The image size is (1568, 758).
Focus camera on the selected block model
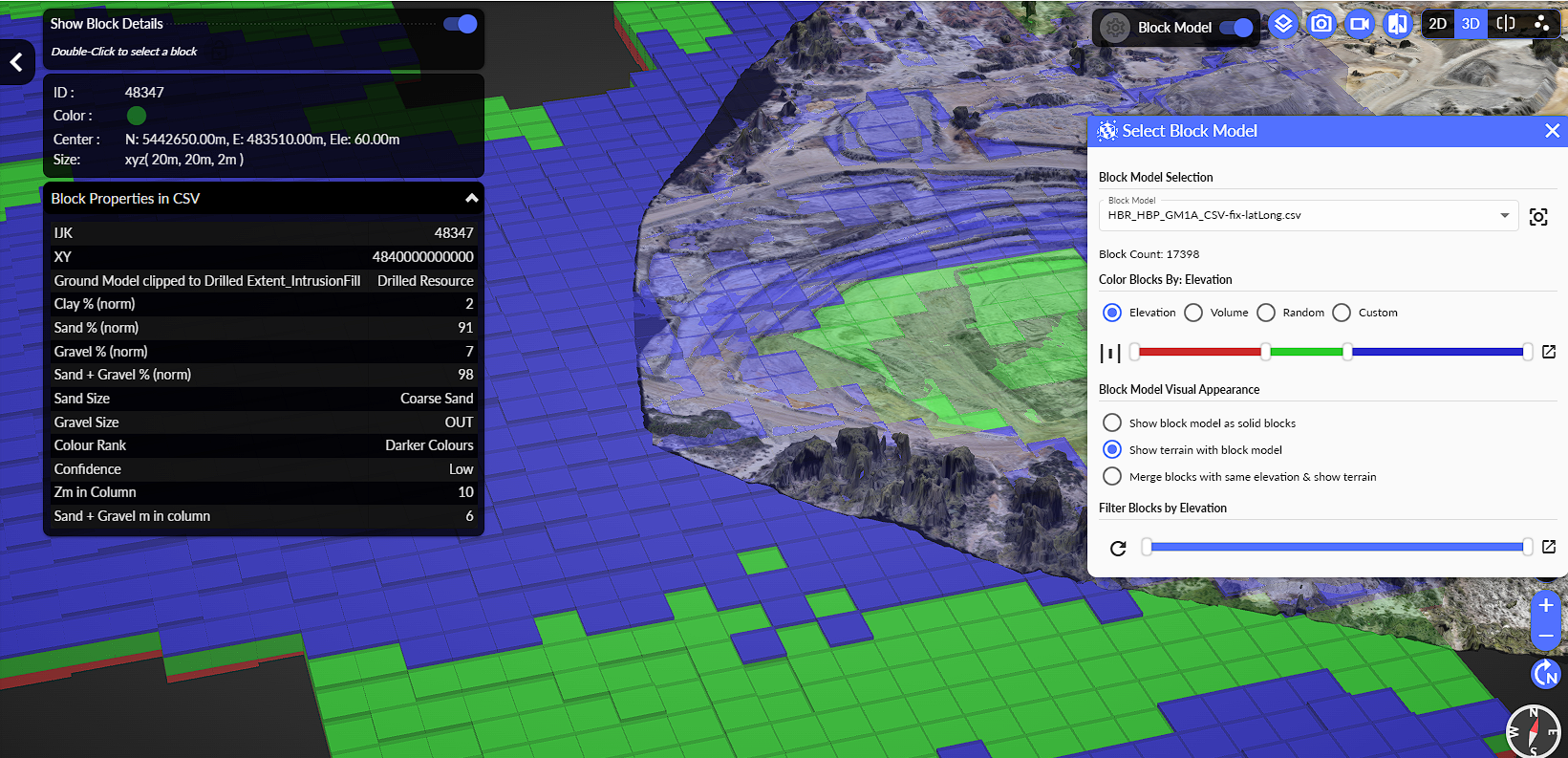1538,217
